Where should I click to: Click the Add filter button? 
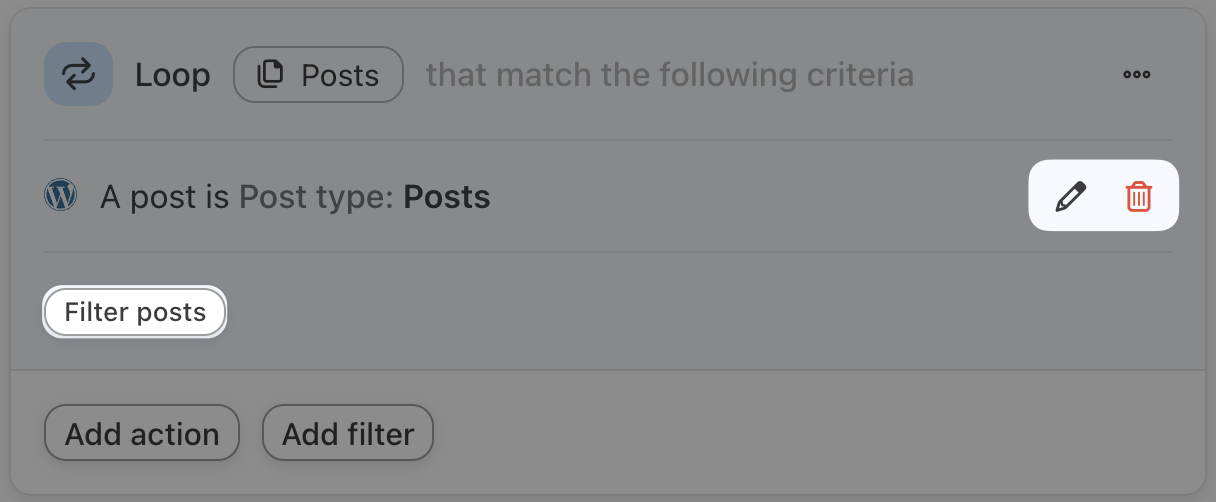[x=347, y=434]
